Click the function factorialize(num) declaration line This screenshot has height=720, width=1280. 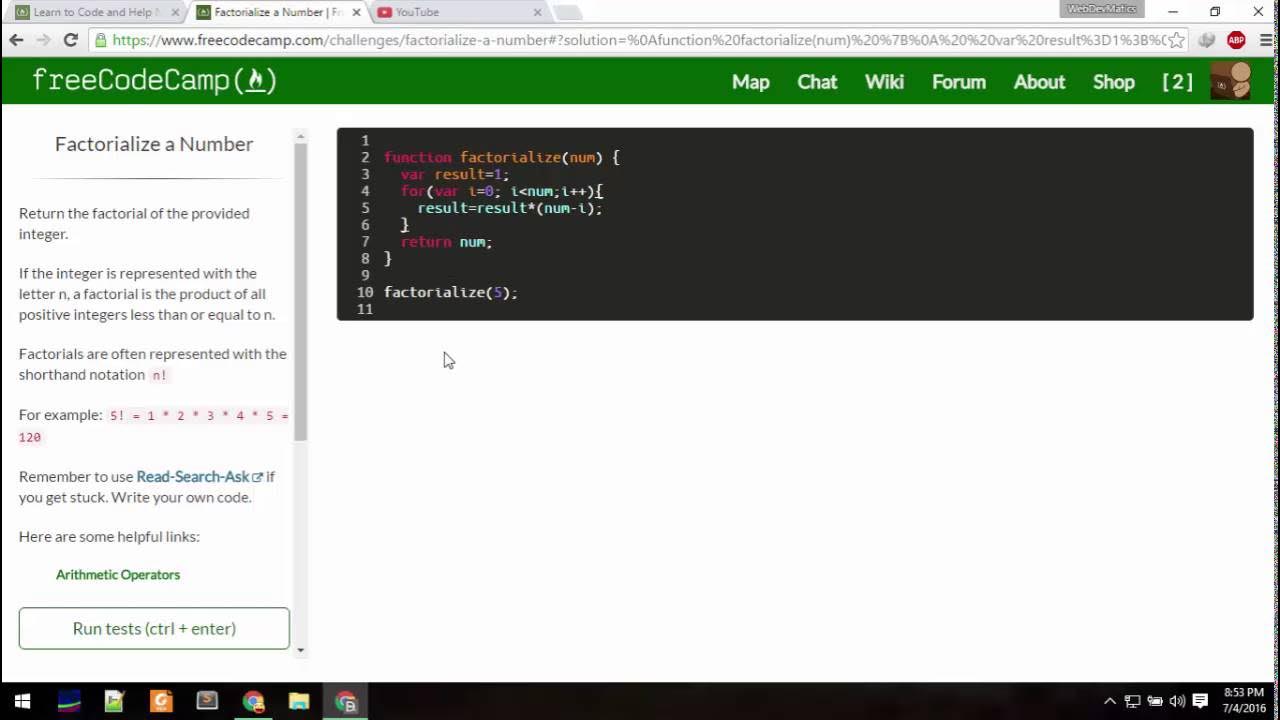[502, 157]
